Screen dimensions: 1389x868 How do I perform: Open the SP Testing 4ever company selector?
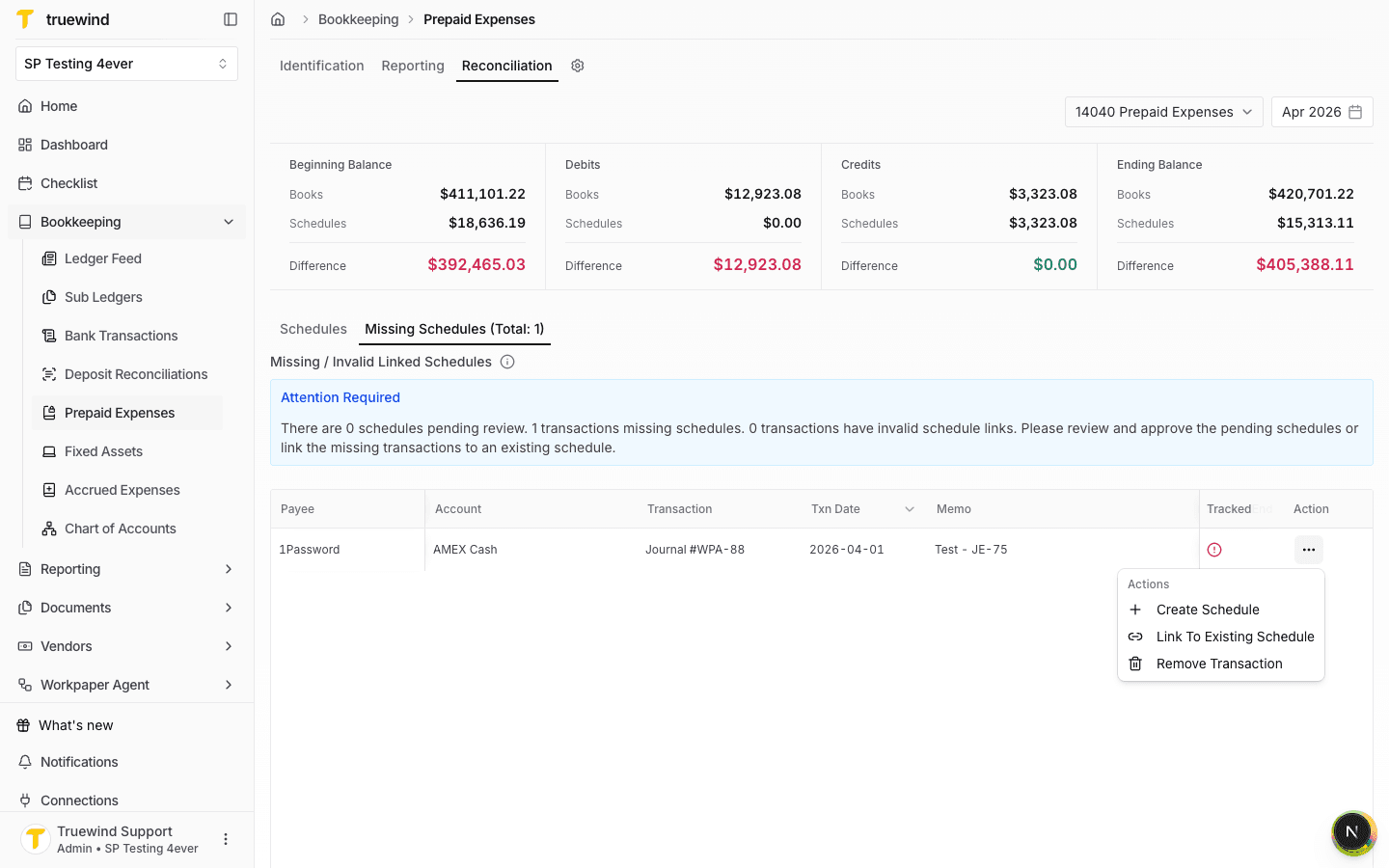tap(126, 64)
